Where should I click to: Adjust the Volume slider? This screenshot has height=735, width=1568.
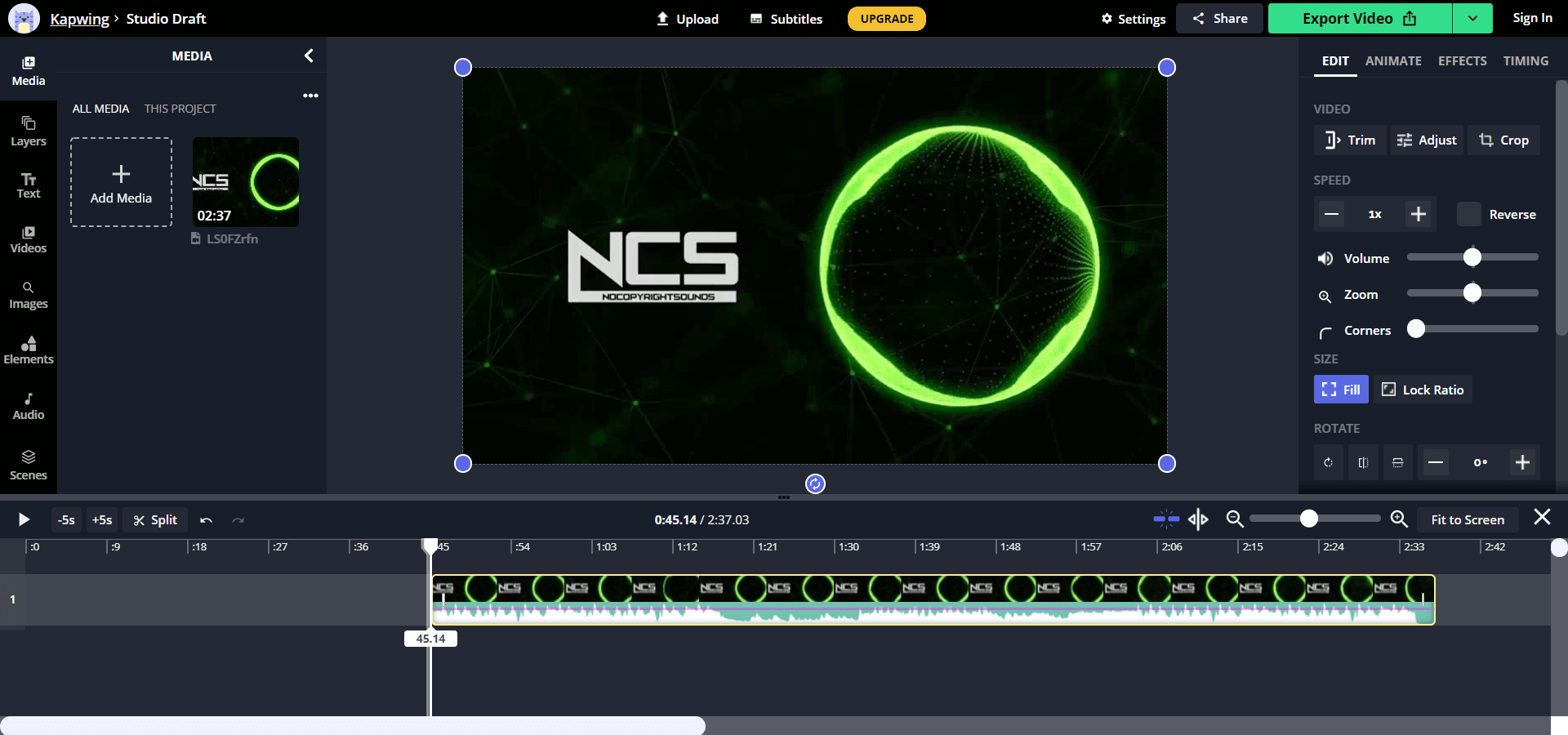[x=1472, y=257]
